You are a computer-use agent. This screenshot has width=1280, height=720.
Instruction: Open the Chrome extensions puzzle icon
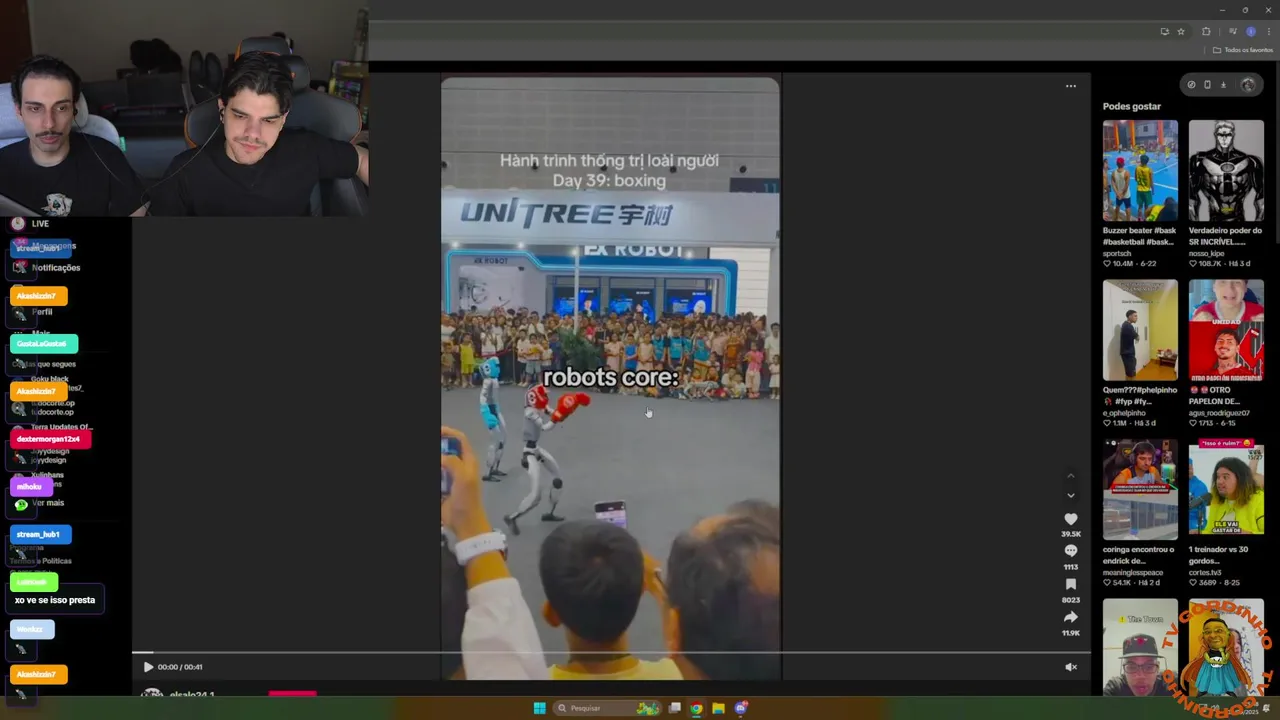1206,32
